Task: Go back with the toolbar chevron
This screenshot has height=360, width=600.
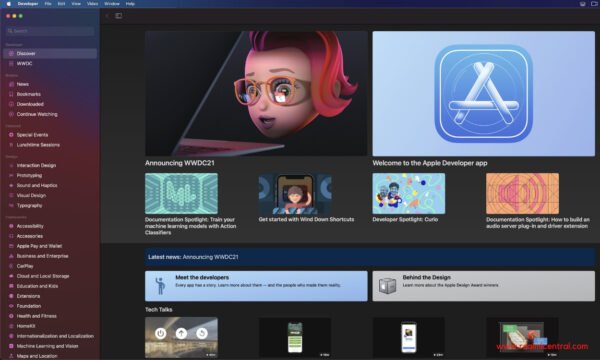Action: (x=107, y=16)
